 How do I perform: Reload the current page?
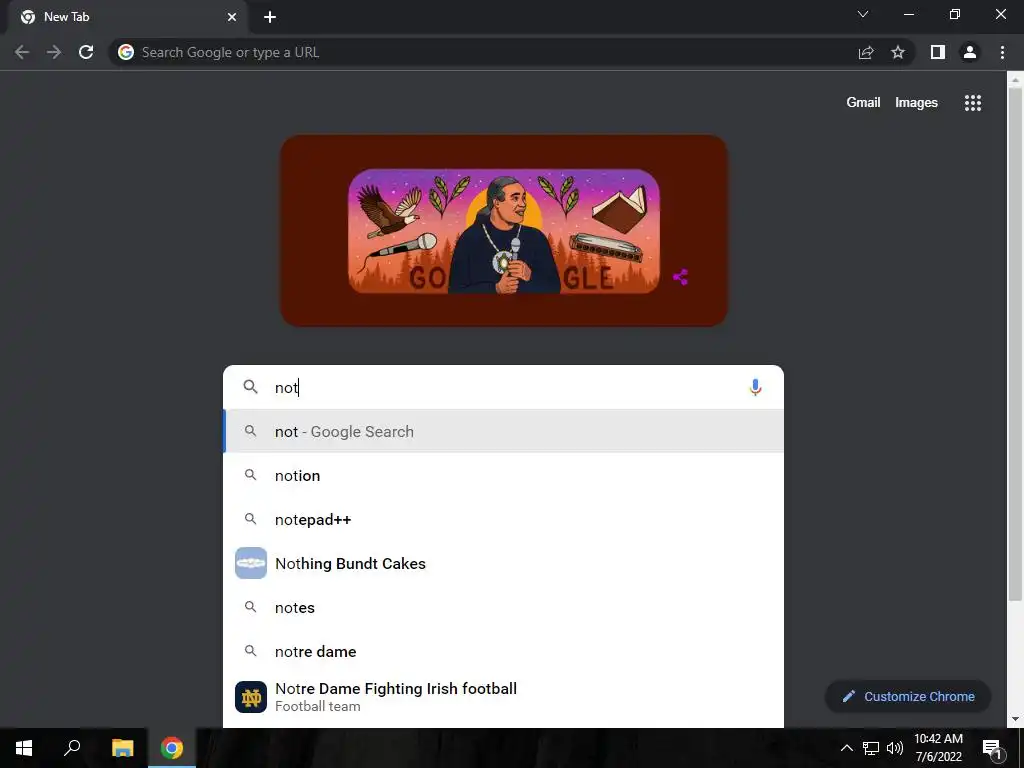click(86, 52)
